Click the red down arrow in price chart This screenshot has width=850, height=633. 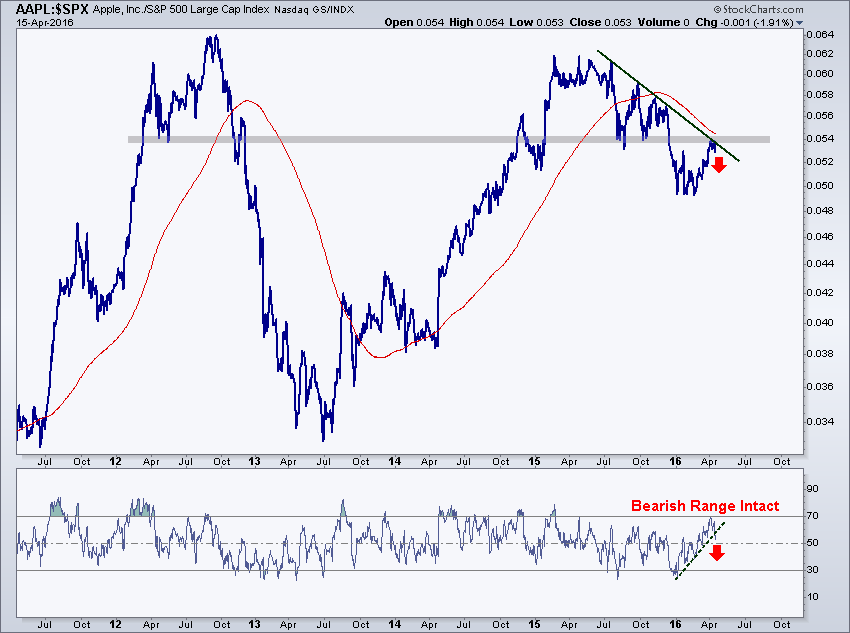click(719, 164)
